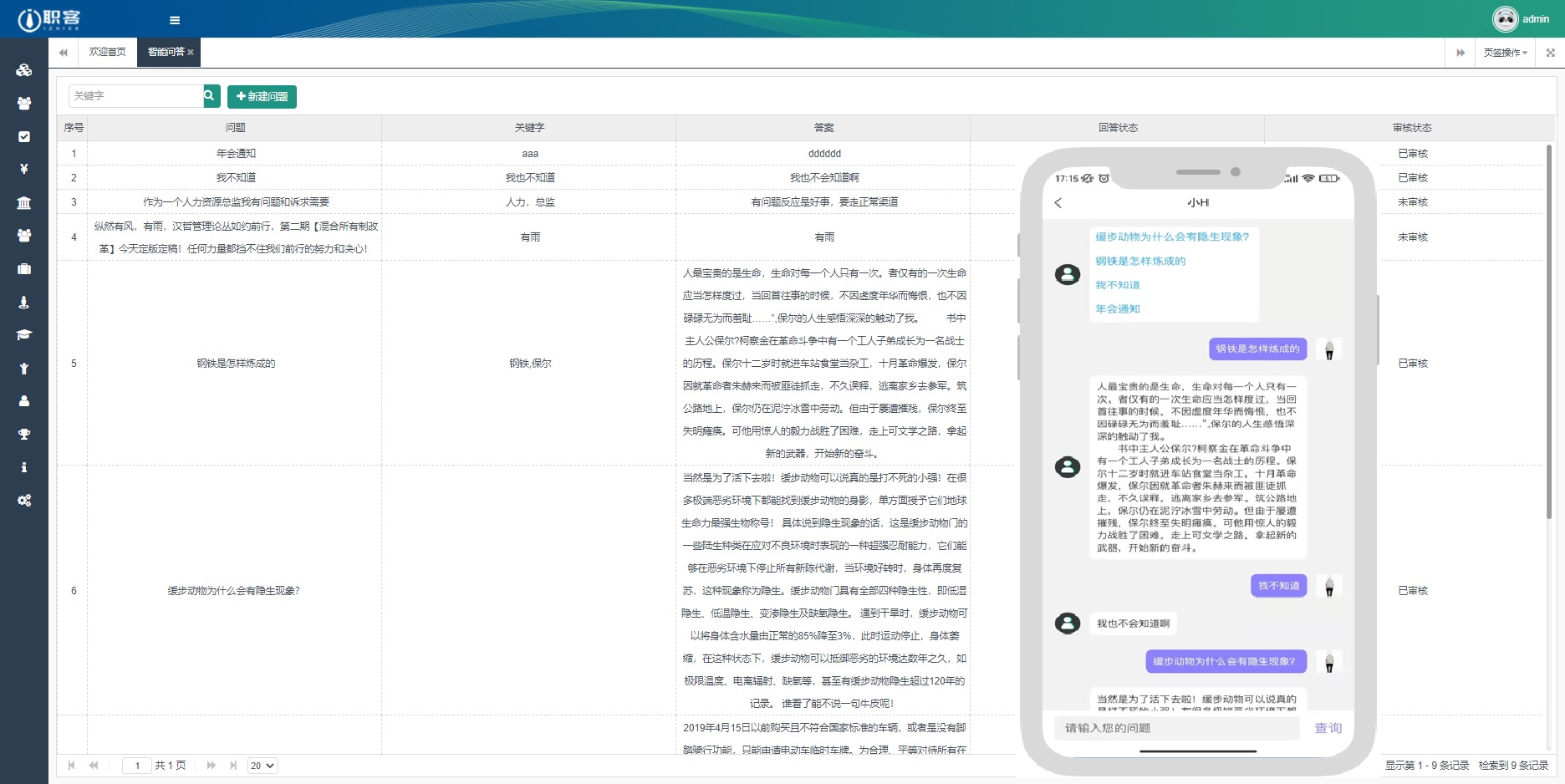Click into the 关键字 search field
1565x784 pixels.
(x=135, y=96)
